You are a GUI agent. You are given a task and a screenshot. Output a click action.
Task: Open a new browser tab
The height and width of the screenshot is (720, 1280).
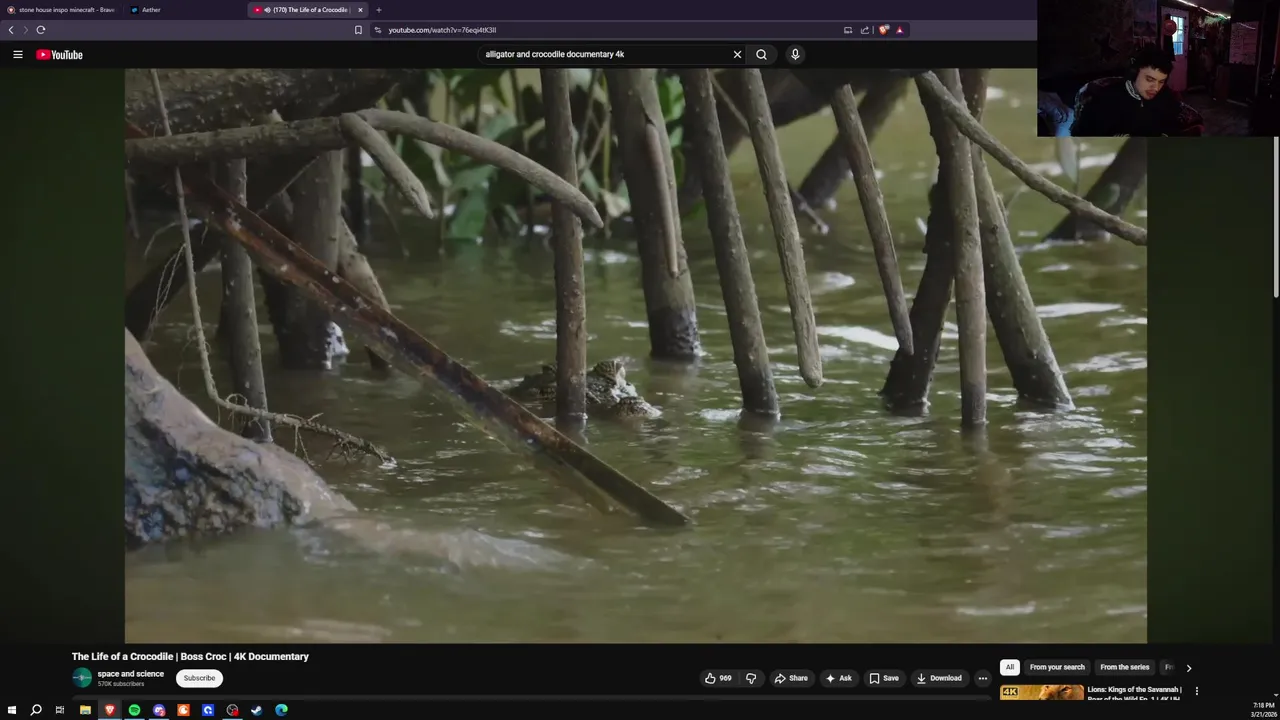378,10
